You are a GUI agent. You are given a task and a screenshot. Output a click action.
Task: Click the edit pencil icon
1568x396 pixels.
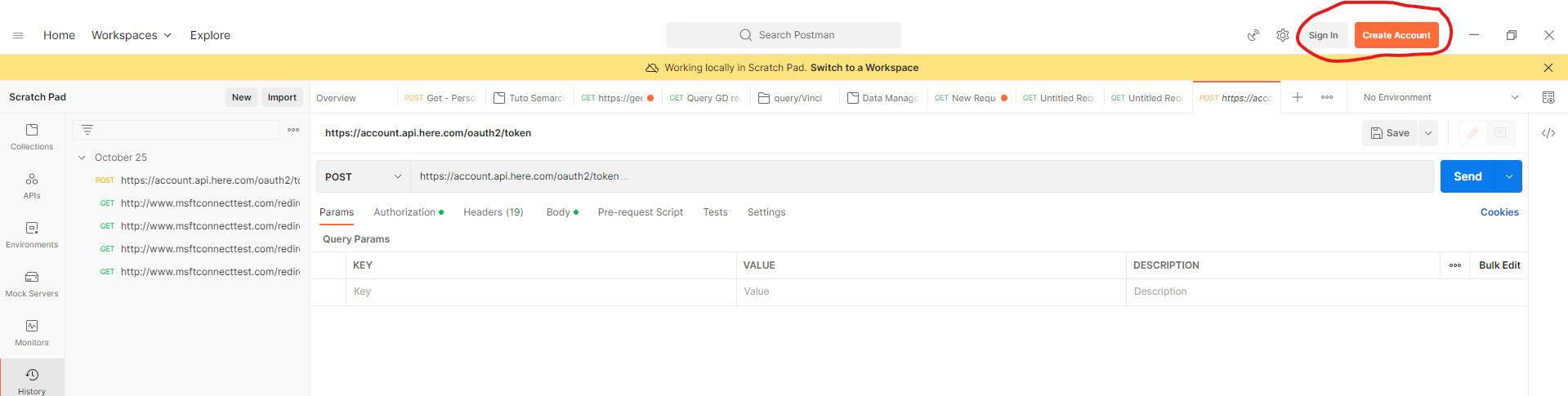(1473, 133)
